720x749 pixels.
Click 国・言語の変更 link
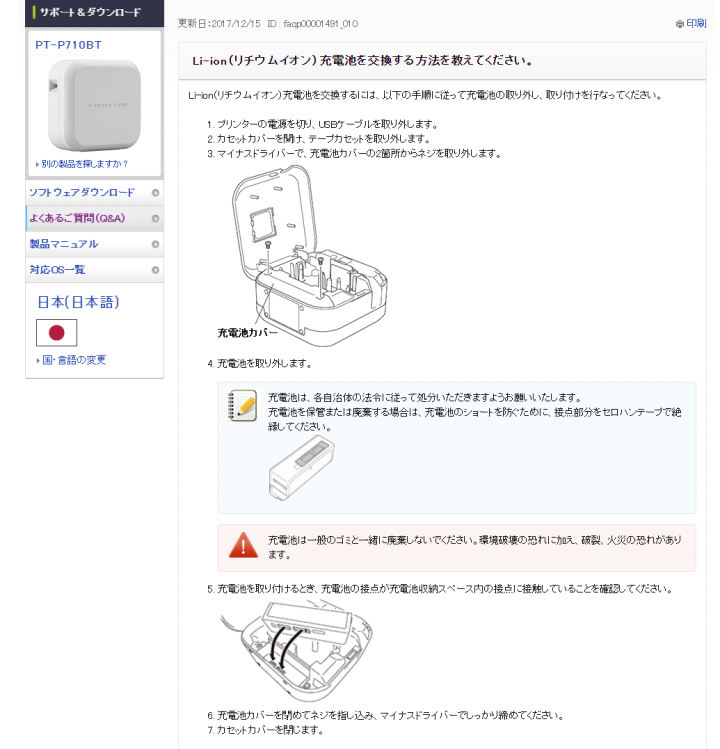click(74, 360)
